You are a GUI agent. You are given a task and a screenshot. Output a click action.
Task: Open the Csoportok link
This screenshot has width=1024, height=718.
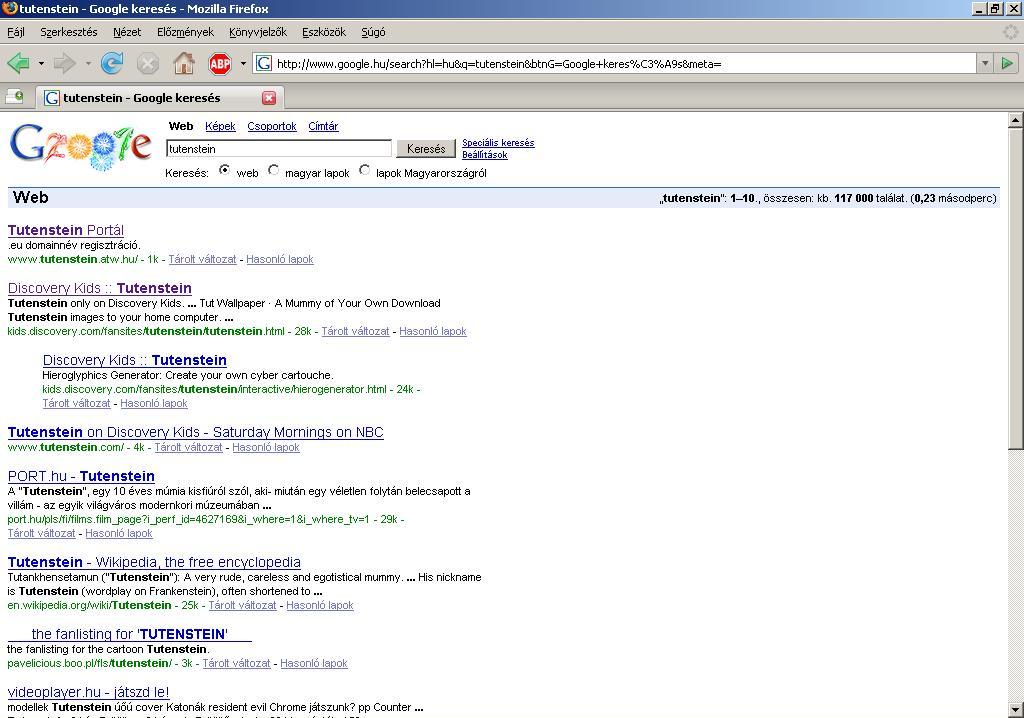click(272, 126)
